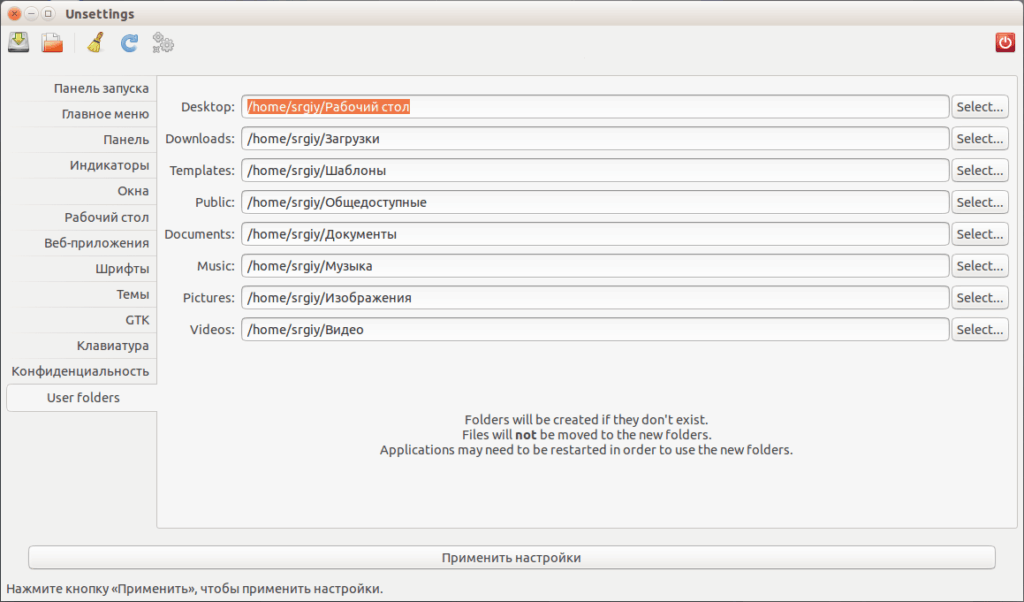The image size is (1024, 602).
Task: Open the Панель запуска tab
Action: [x=82, y=88]
